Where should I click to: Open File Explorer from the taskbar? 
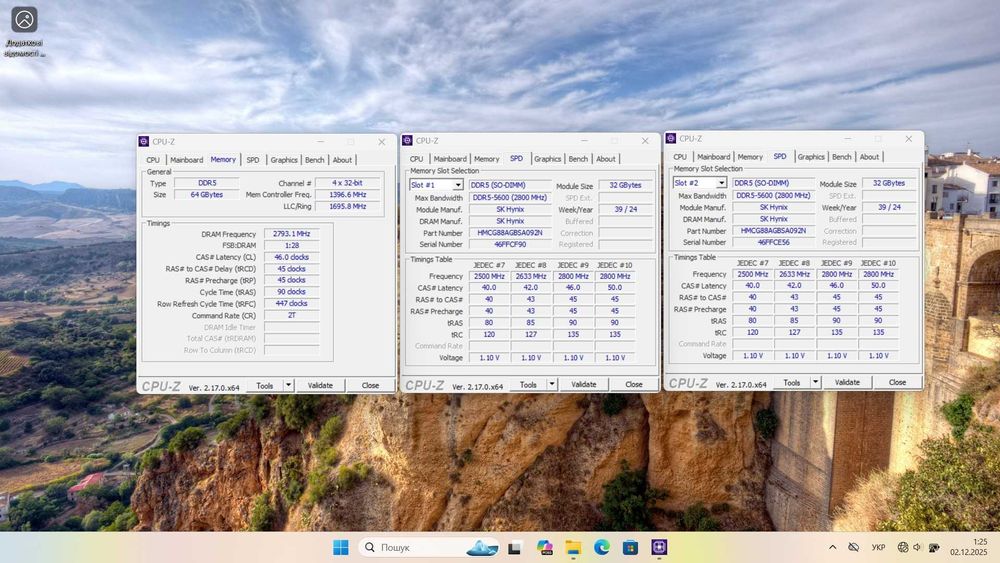(573, 547)
